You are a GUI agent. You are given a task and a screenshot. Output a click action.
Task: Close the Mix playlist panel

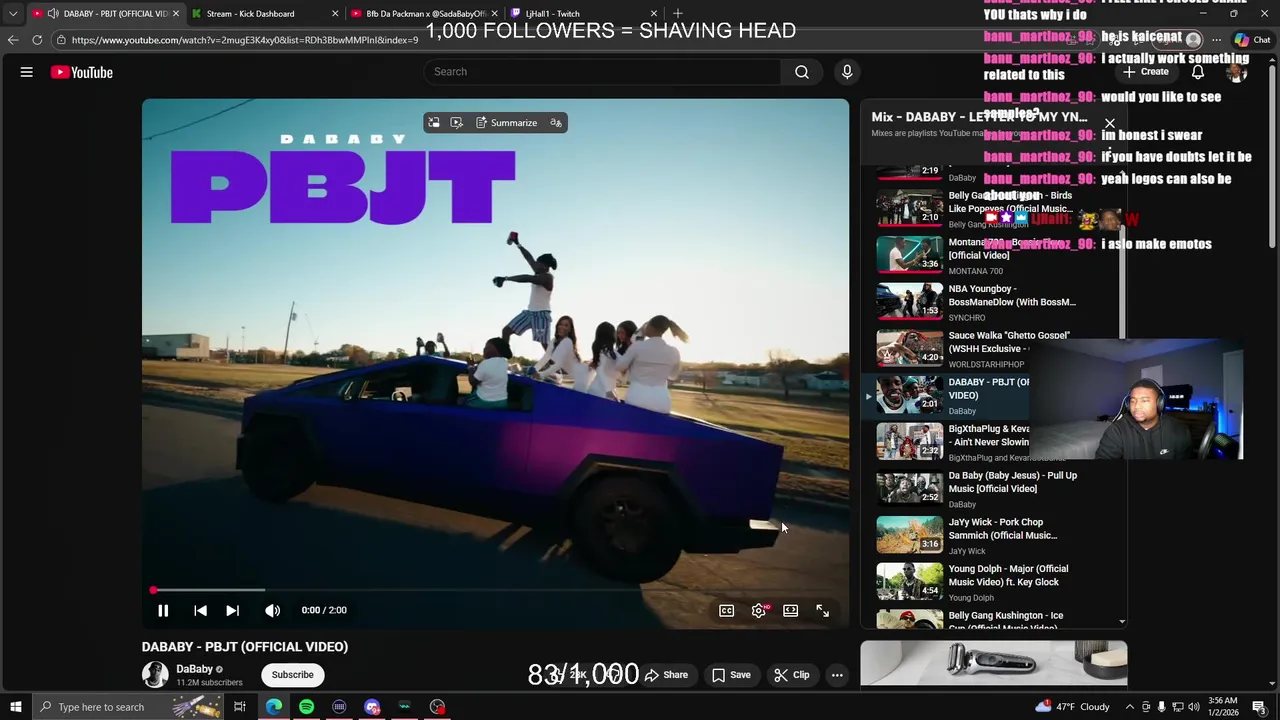[x=1110, y=124]
